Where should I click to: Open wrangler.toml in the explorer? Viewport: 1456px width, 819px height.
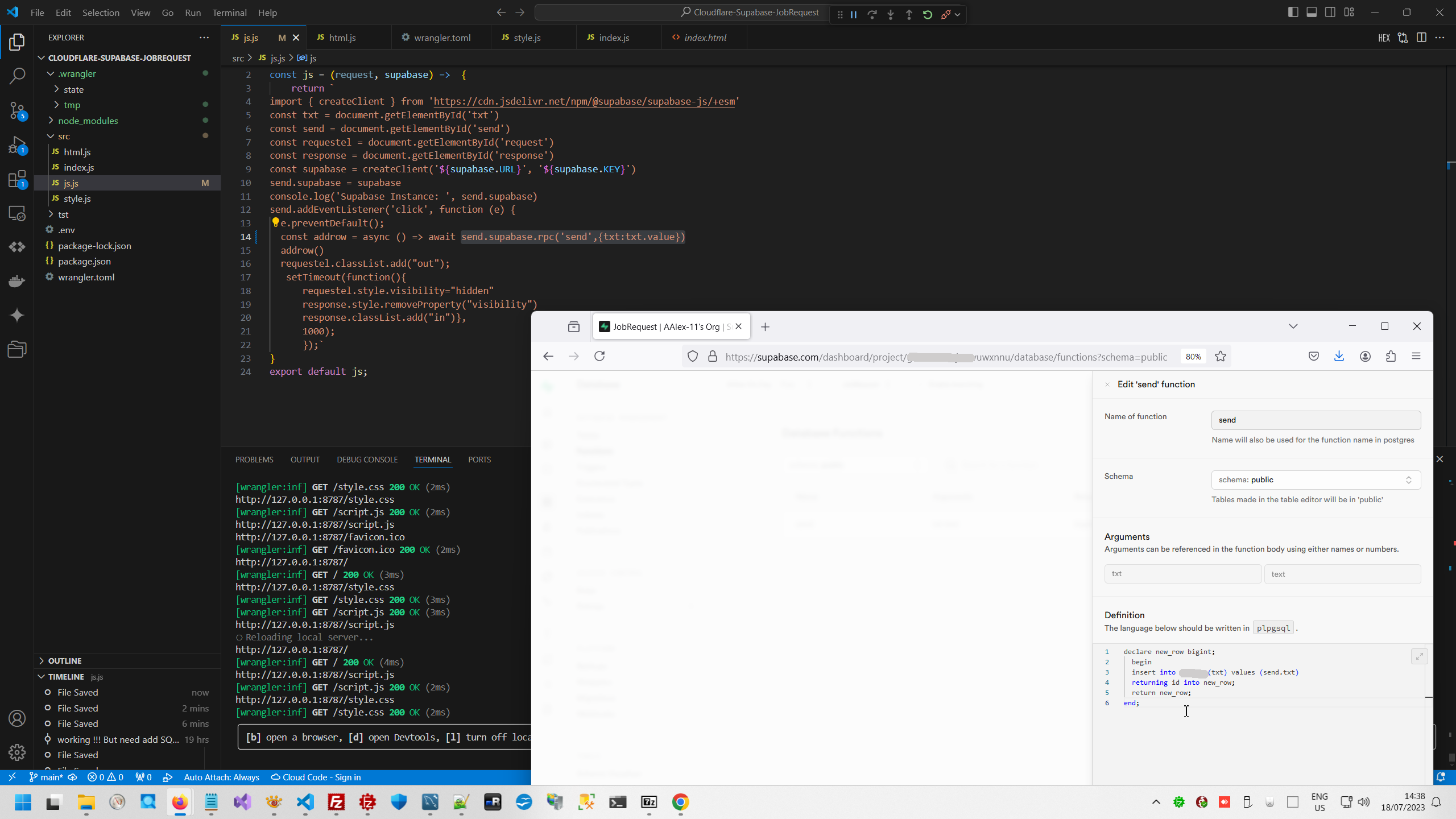point(86,277)
